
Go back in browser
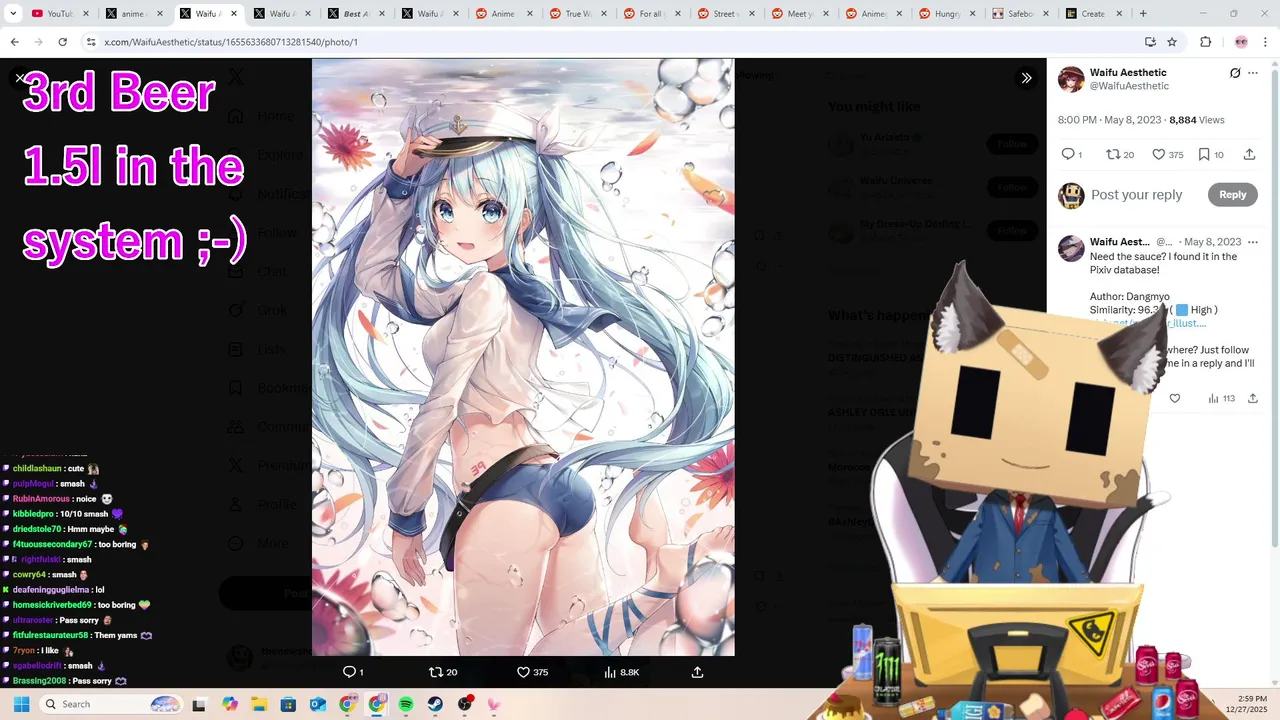tap(14, 42)
